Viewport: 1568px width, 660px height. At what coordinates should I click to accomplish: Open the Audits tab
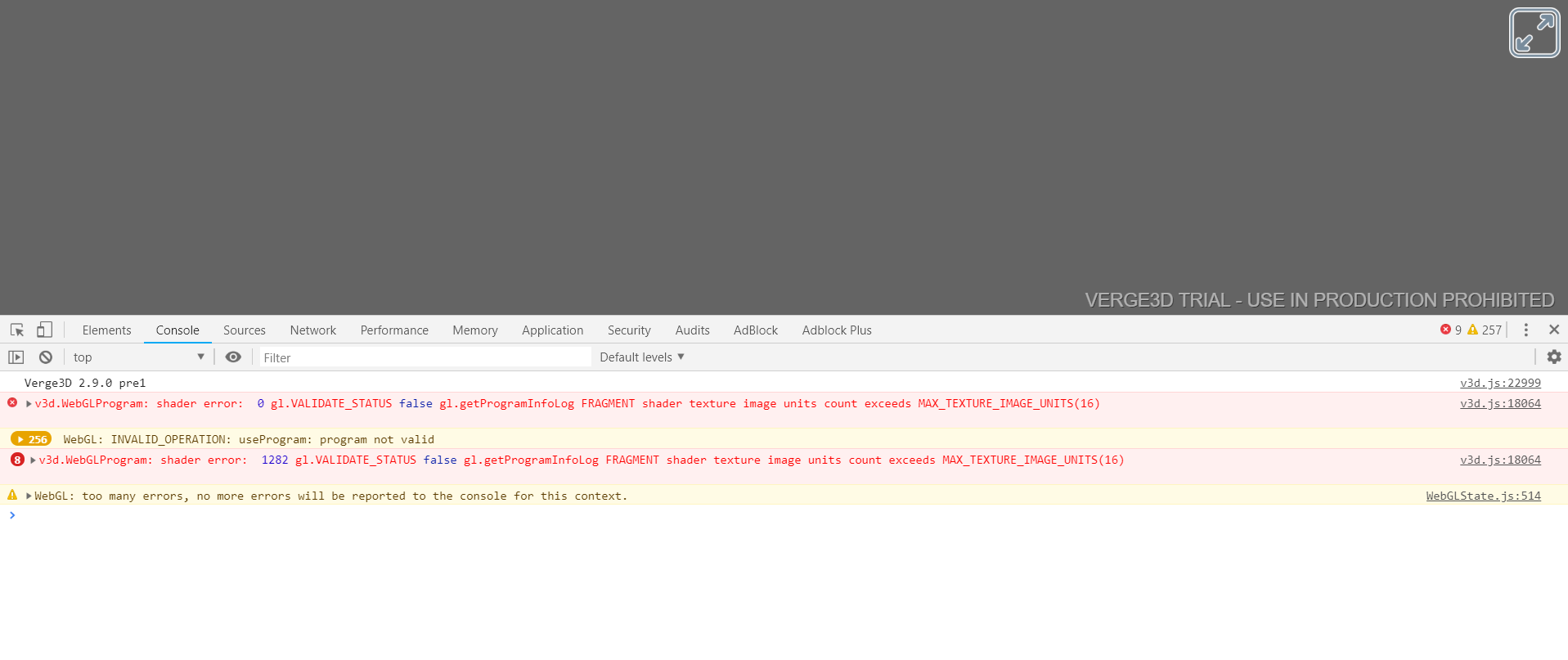pos(693,330)
